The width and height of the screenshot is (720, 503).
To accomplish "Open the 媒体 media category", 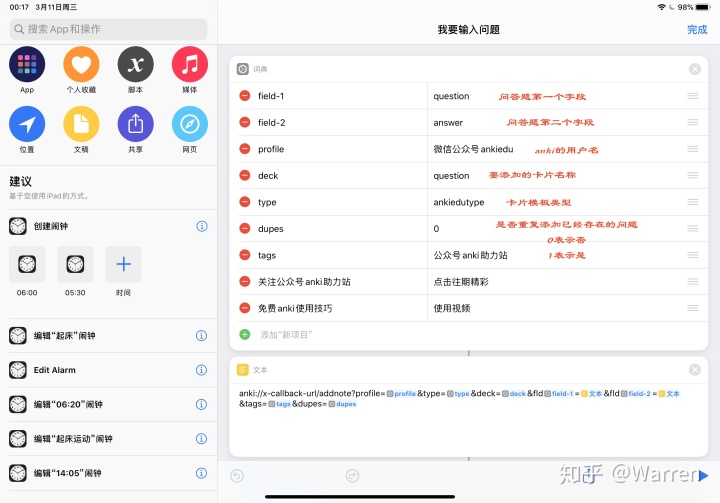I will pos(190,64).
